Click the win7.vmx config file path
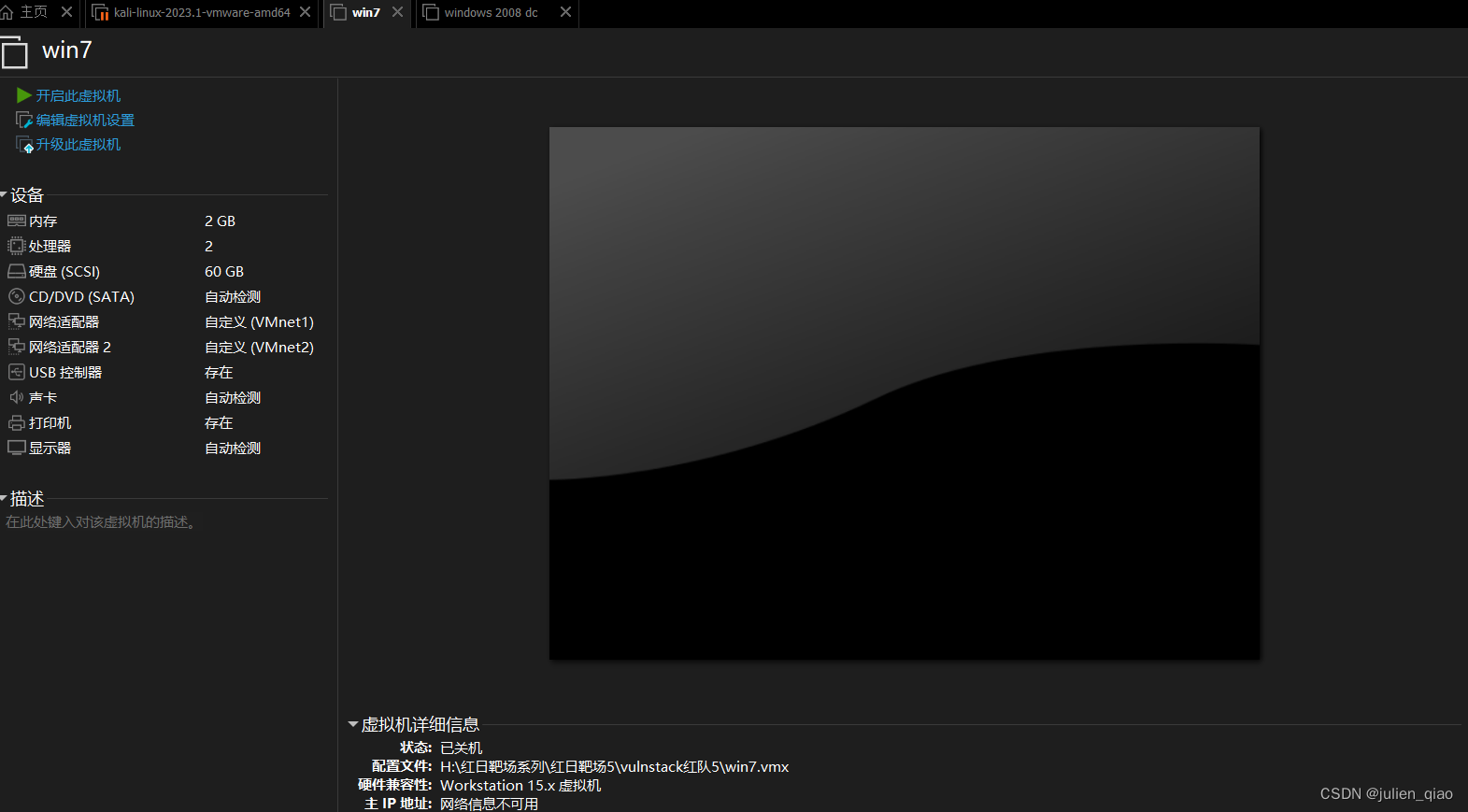The image size is (1468, 812). point(614,766)
